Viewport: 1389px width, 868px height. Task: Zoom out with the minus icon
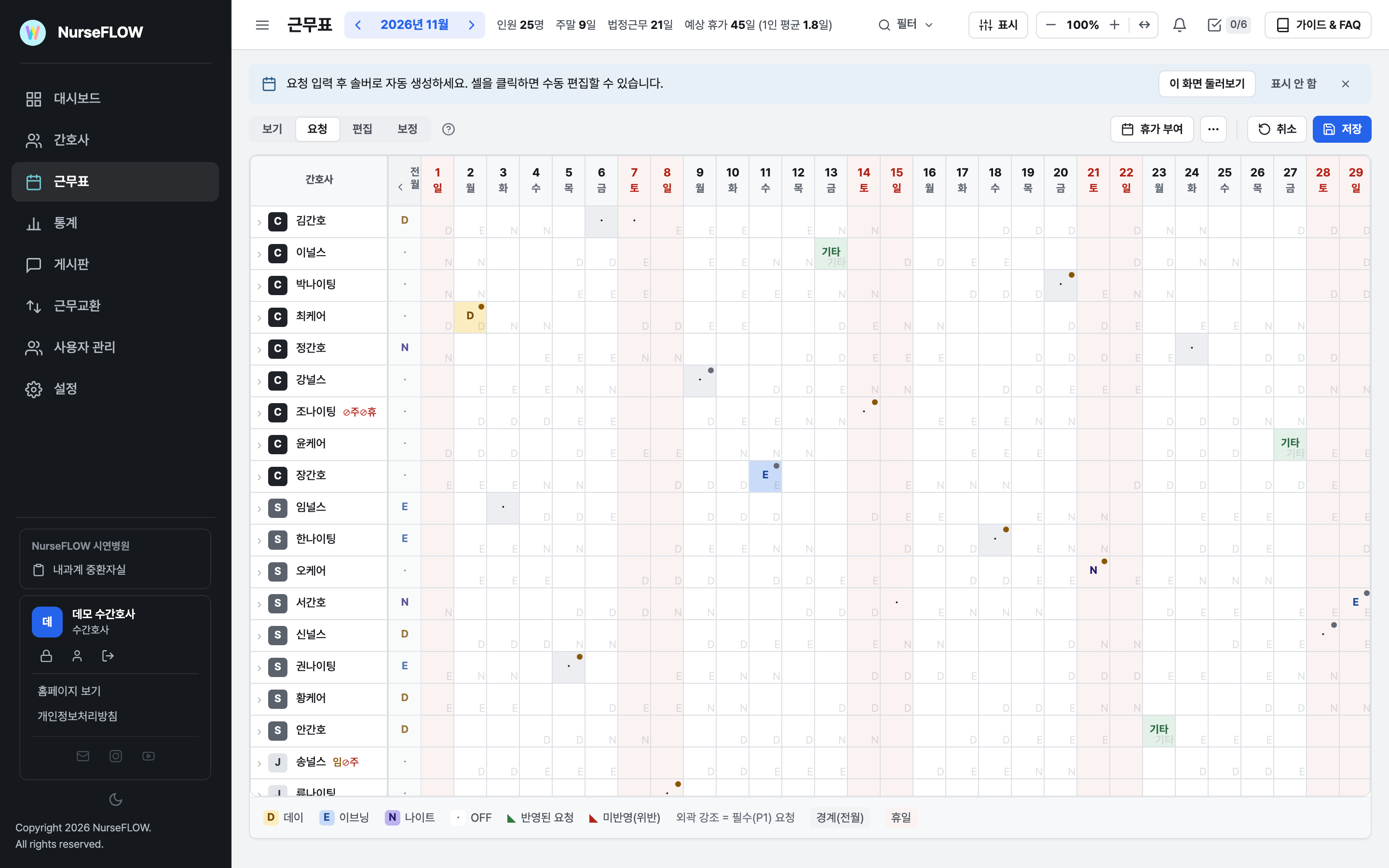point(1051,25)
